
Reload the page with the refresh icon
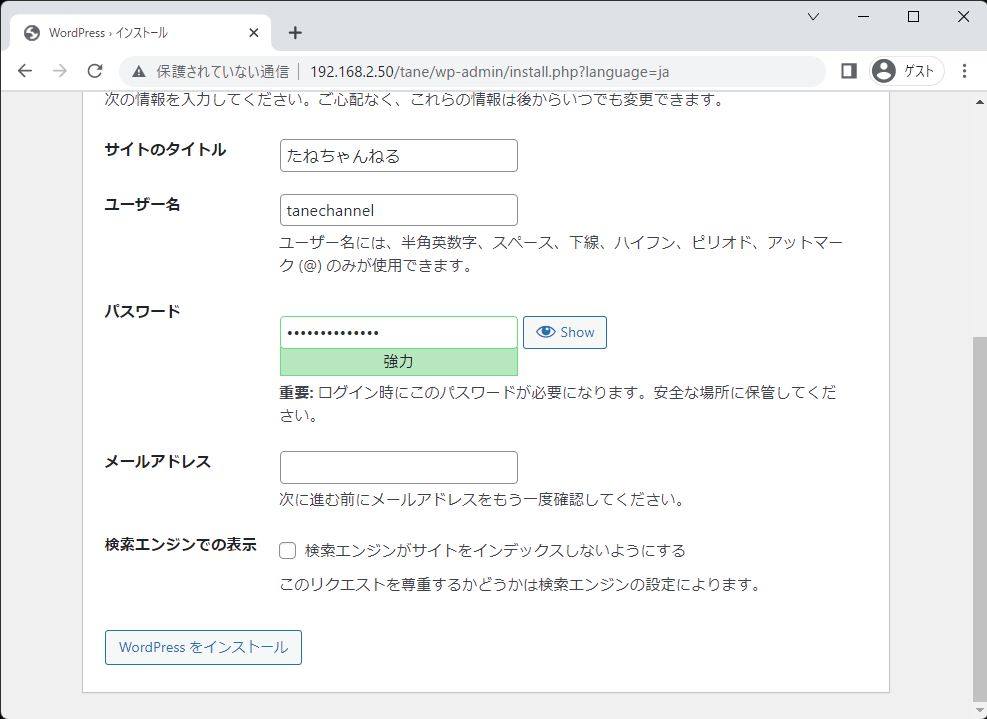pyautogui.click(x=95, y=71)
